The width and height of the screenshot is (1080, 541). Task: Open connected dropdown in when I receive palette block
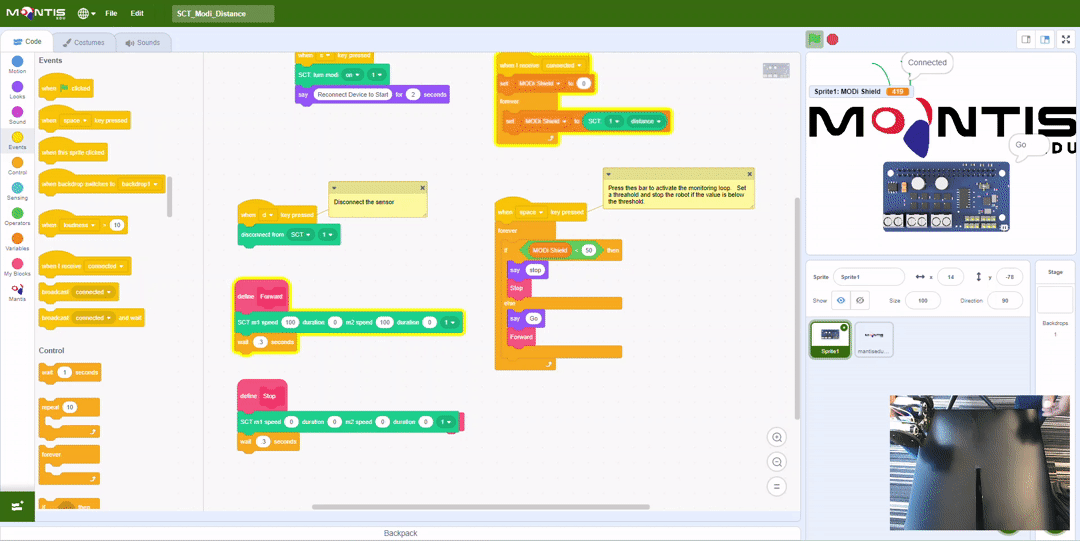coord(103,266)
